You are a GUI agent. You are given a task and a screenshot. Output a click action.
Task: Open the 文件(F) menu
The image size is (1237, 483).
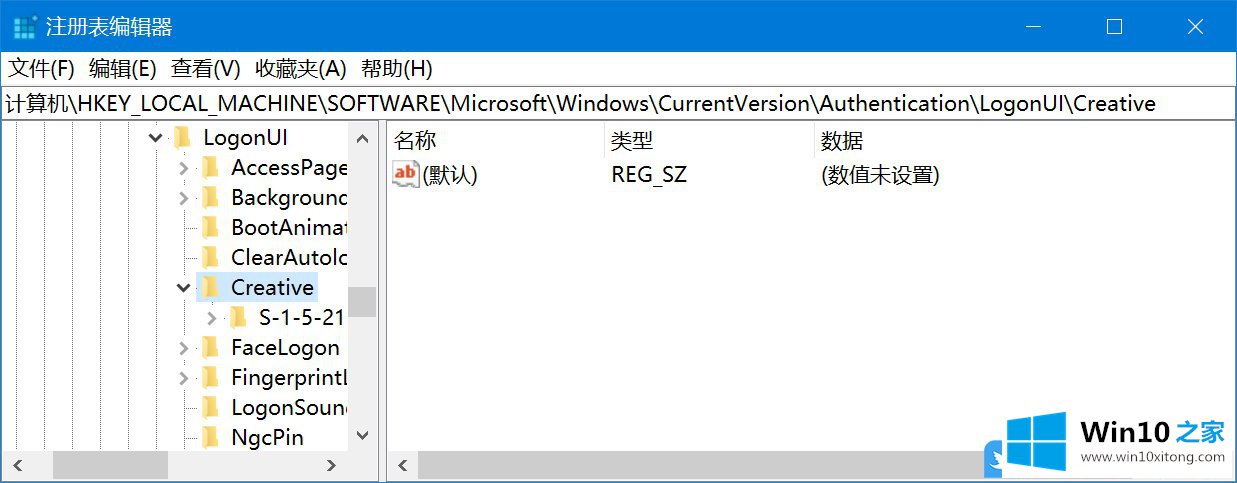pos(42,69)
